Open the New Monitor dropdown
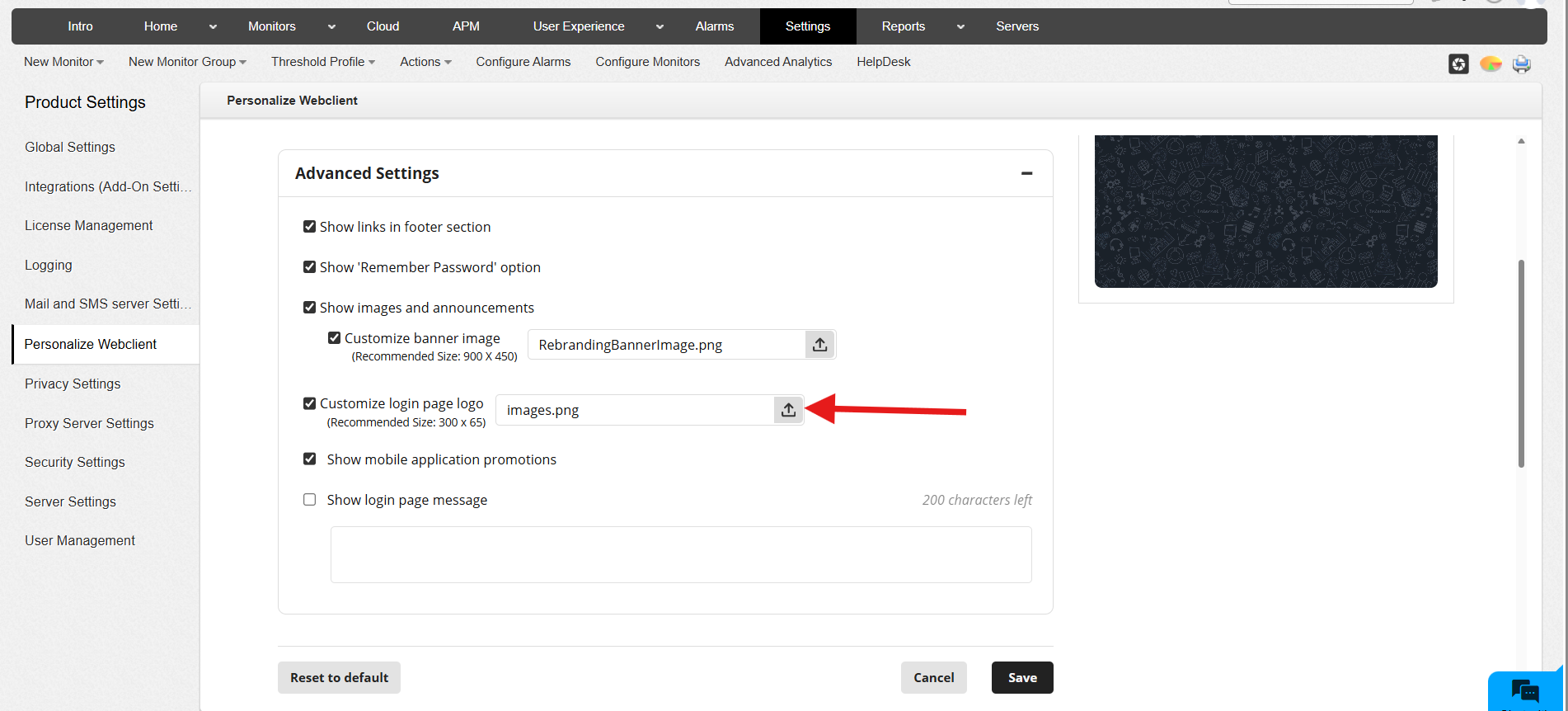 point(63,62)
